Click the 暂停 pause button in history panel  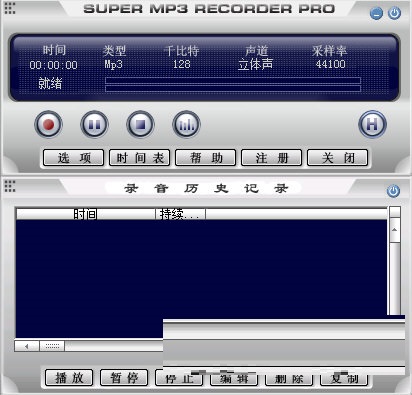[x=124, y=378]
